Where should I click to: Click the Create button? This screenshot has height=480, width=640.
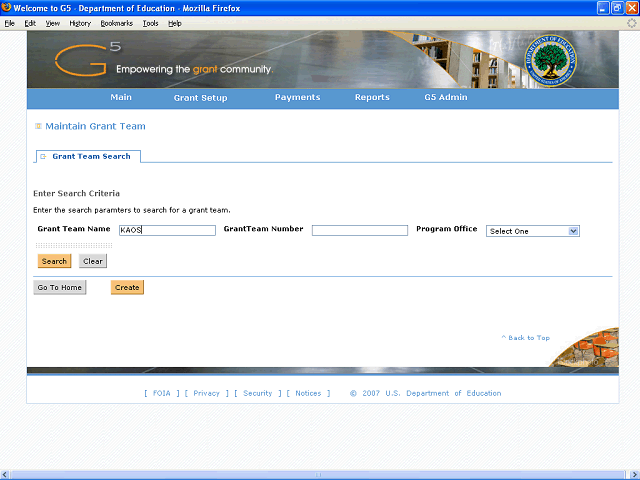pos(127,287)
